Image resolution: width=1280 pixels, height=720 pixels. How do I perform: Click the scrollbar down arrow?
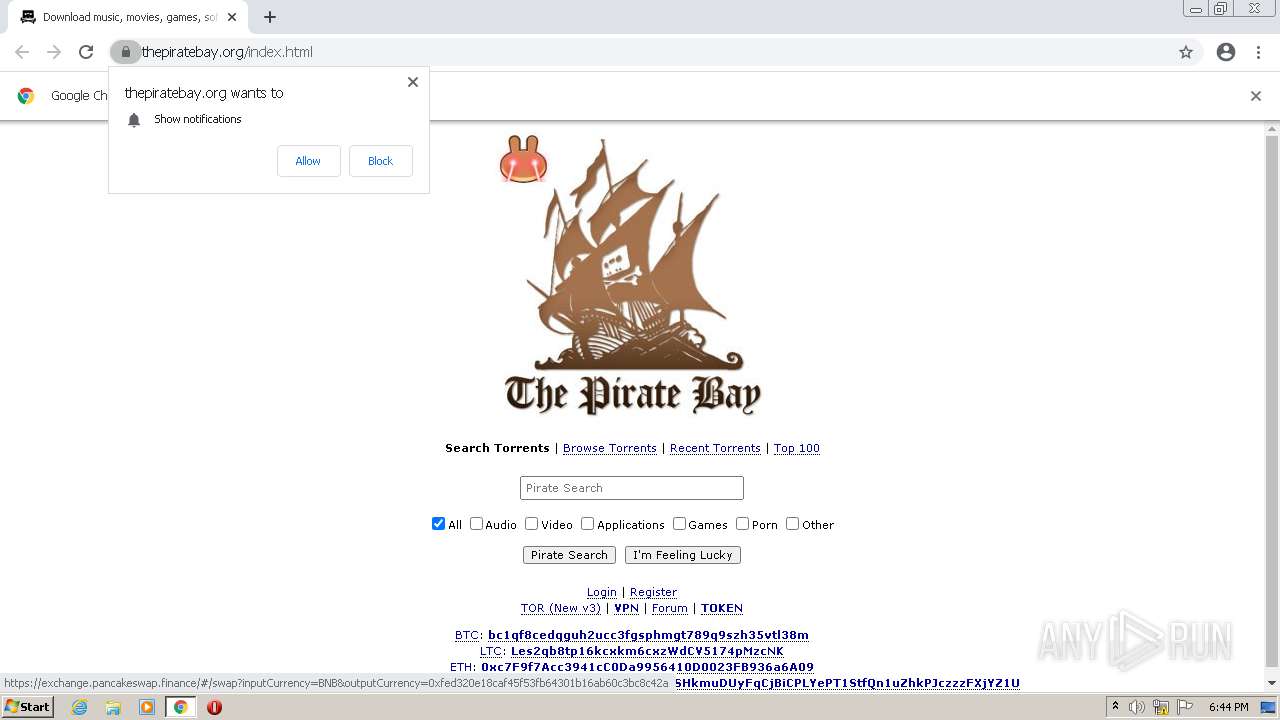(x=1272, y=683)
